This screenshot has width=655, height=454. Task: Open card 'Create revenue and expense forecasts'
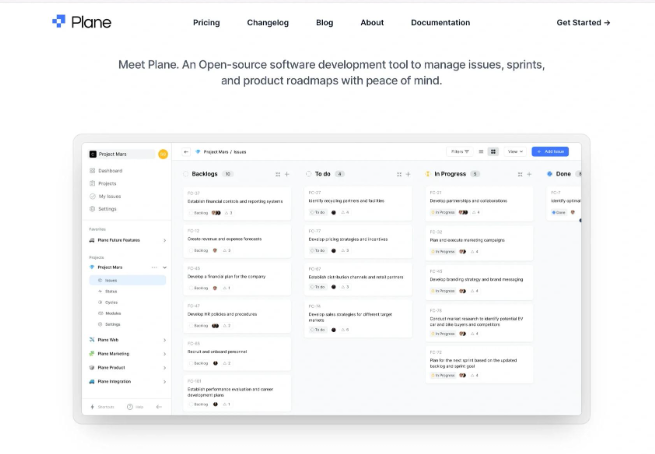coord(237,241)
